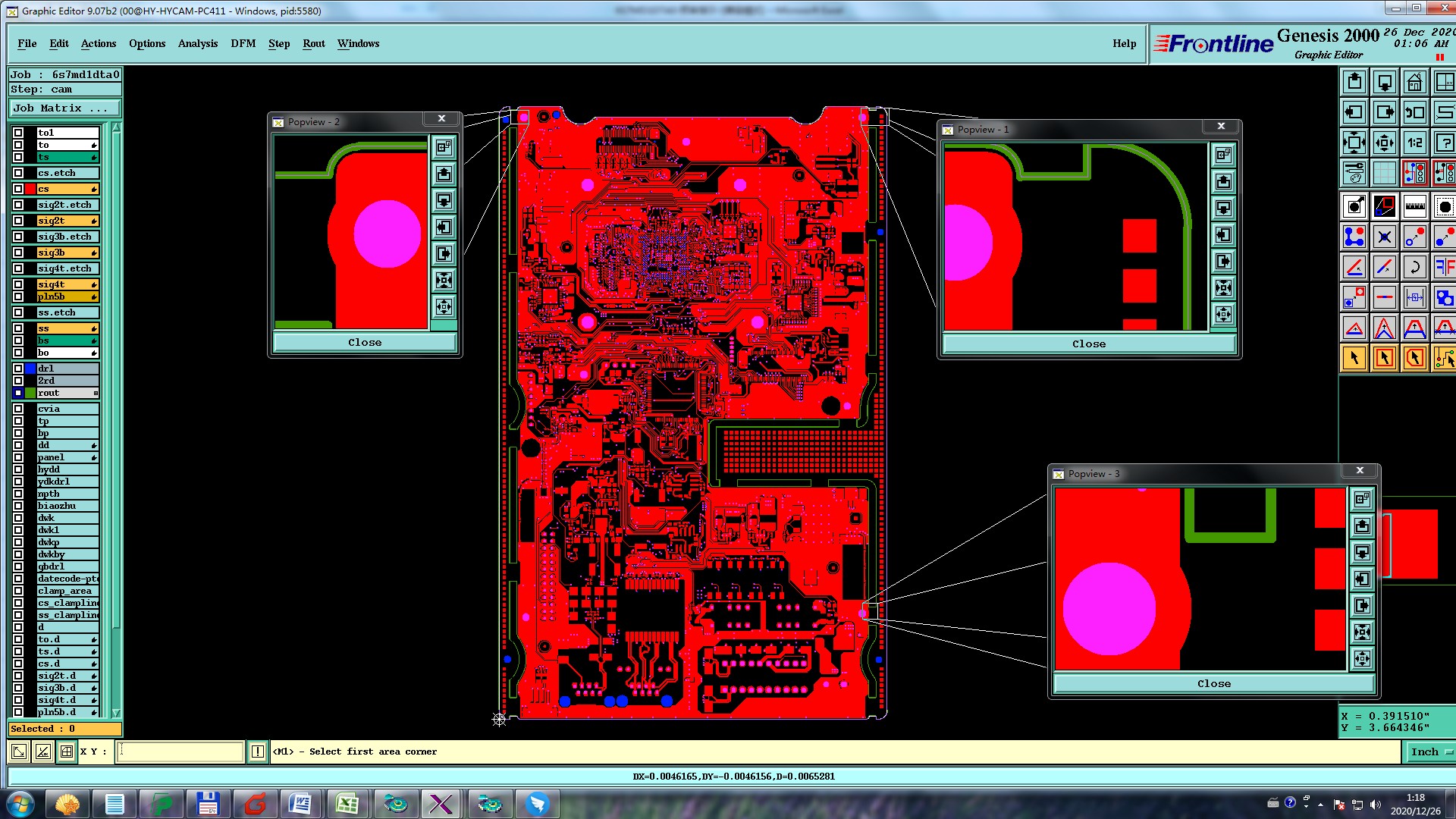Click the X Y coordinate input field

180,752
